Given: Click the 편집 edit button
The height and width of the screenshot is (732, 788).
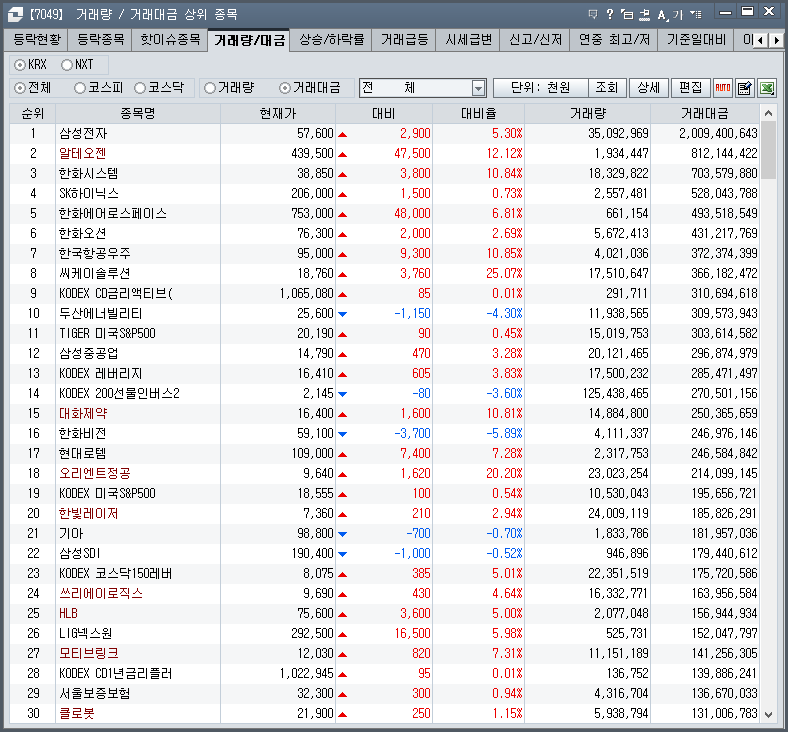Looking at the screenshot, I should point(691,88).
